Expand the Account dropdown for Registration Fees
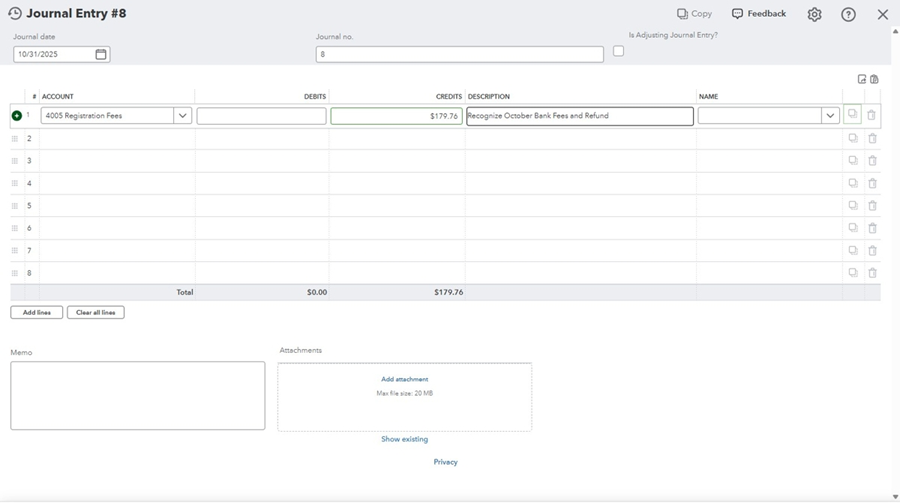 click(183, 116)
